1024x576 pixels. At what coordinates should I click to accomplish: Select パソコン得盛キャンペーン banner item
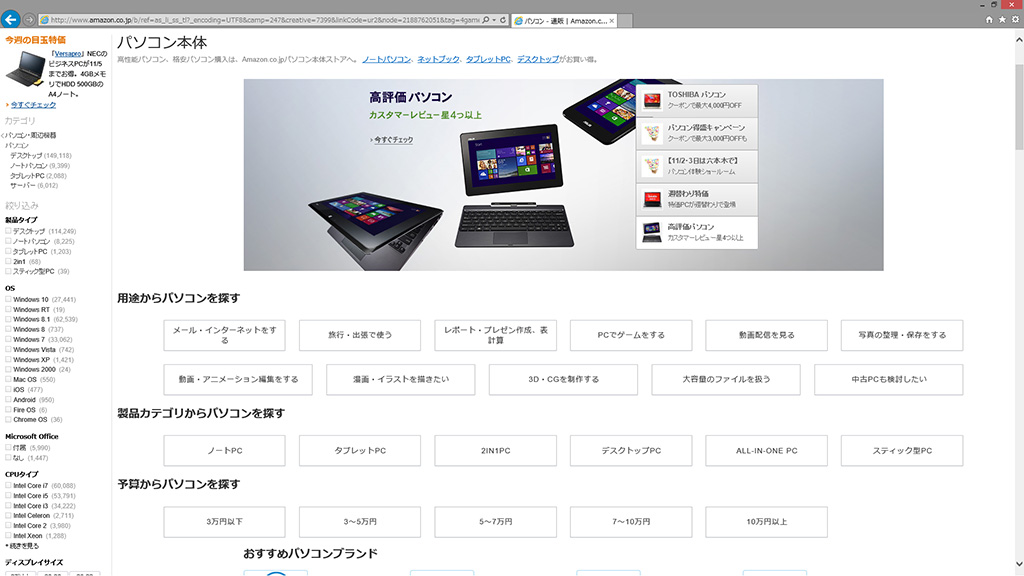coord(697,133)
